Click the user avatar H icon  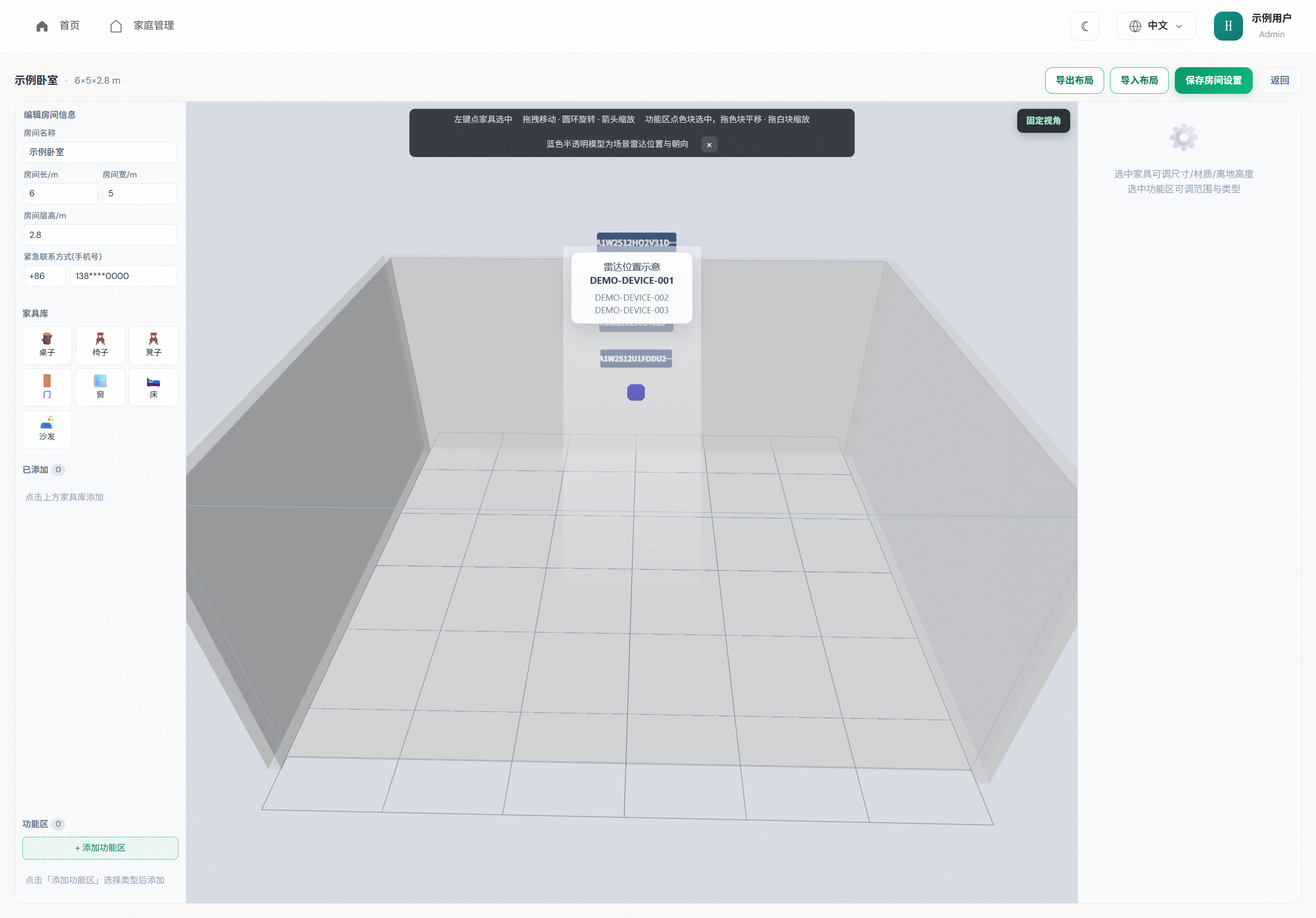[x=1227, y=26]
